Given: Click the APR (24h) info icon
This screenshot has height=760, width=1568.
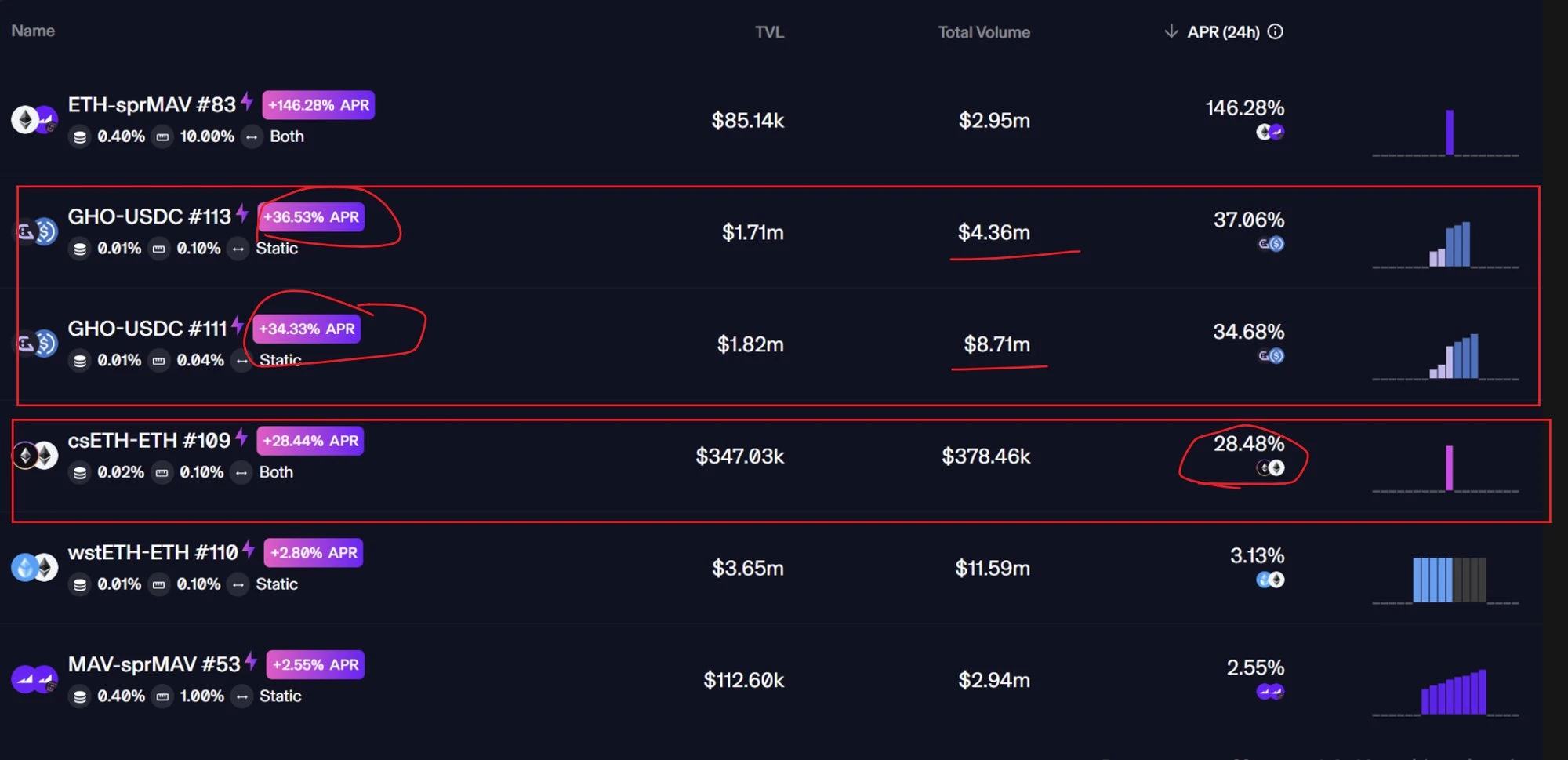Looking at the screenshot, I should tap(1276, 31).
